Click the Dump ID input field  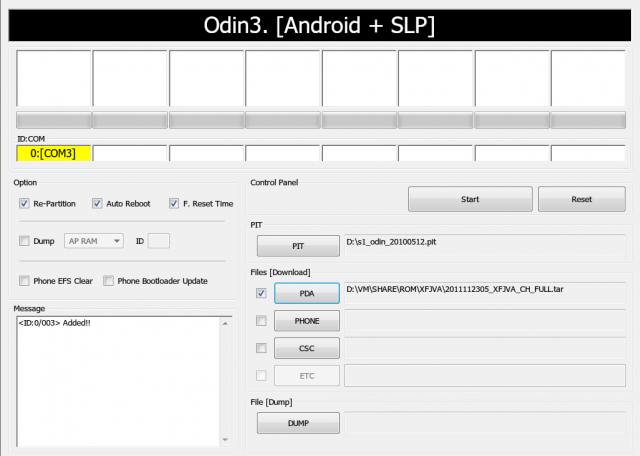159,241
